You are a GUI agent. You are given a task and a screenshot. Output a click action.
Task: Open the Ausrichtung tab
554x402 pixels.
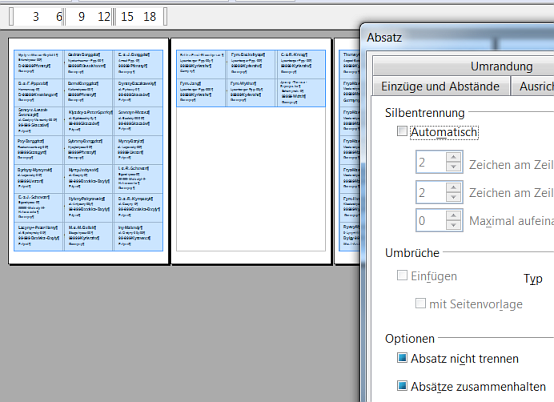point(534,86)
